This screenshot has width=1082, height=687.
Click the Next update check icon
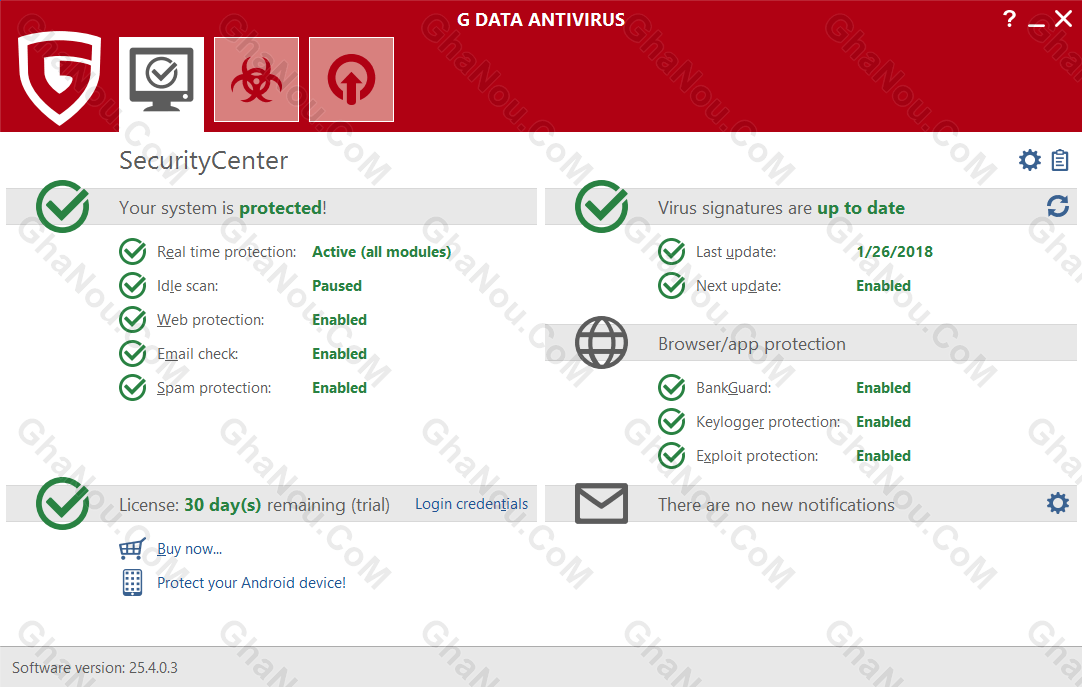point(671,286)
